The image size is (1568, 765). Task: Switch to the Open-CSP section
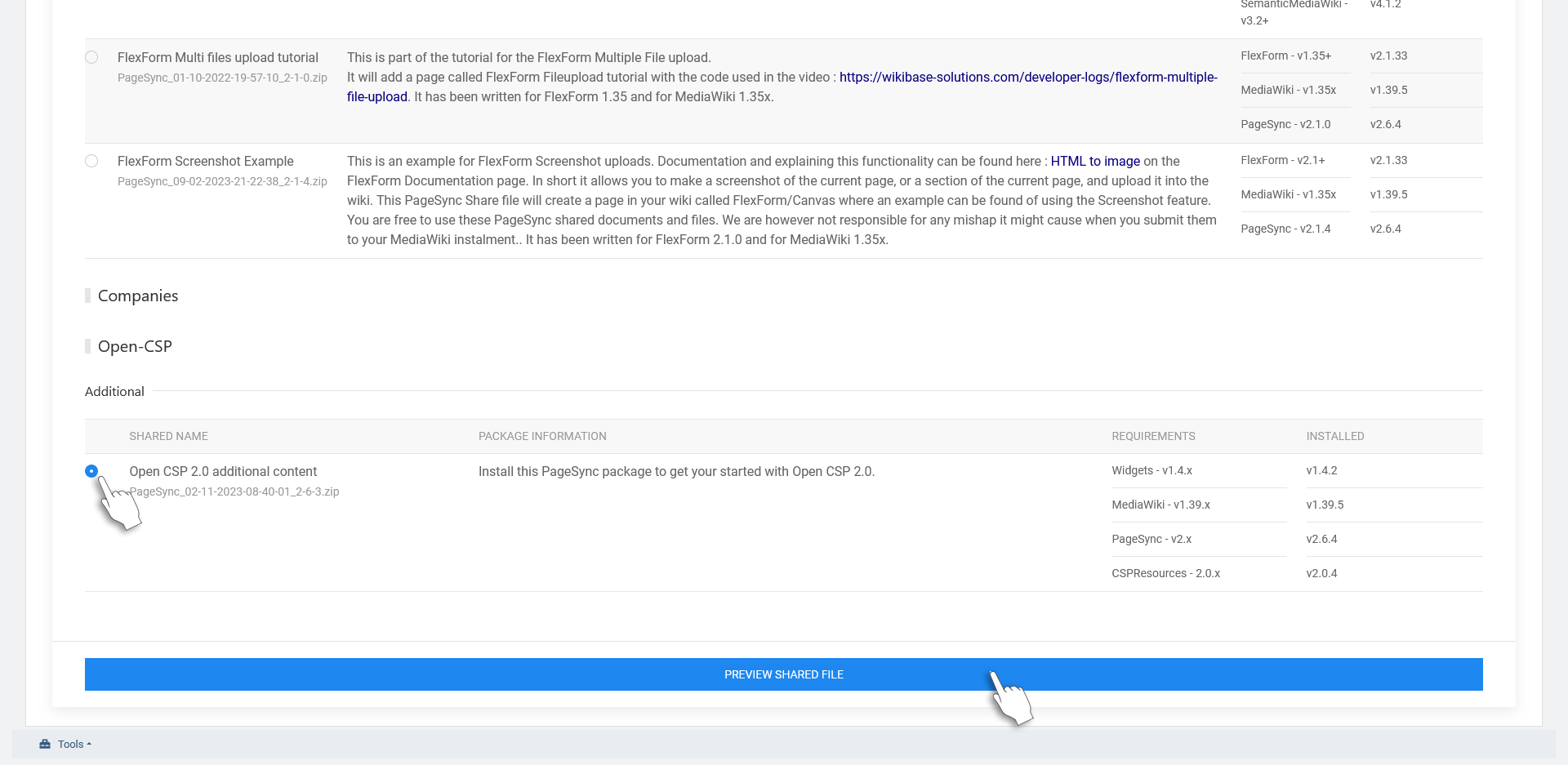[135, 346]
